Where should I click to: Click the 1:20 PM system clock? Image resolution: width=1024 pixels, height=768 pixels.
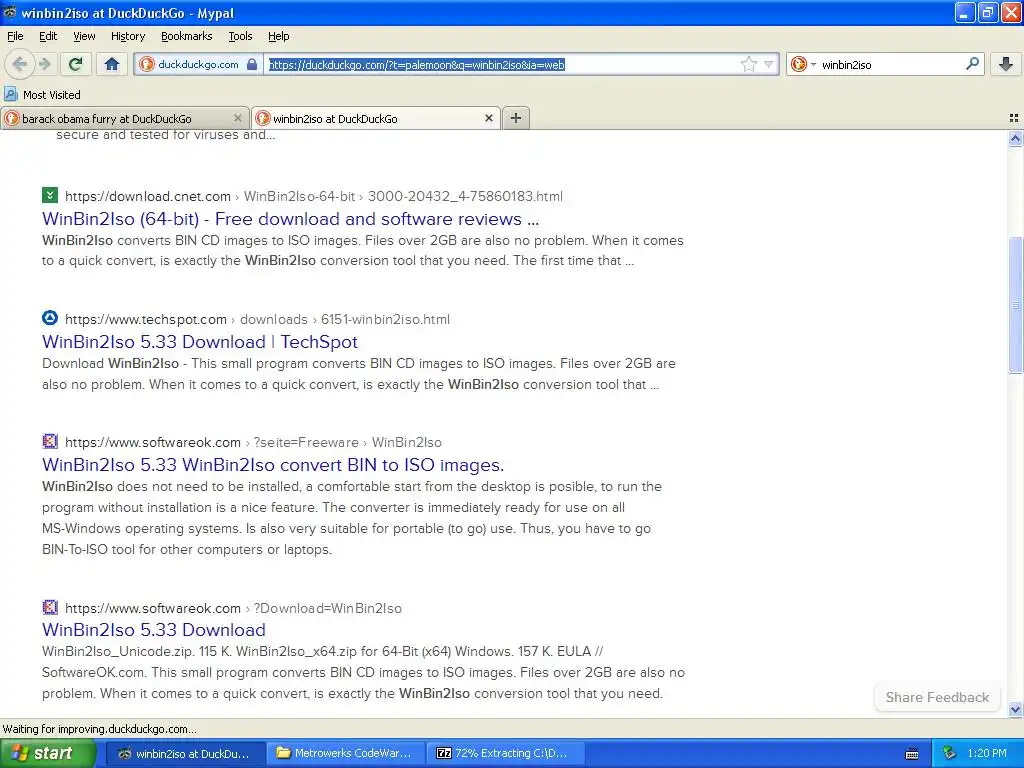click(987, 754)
